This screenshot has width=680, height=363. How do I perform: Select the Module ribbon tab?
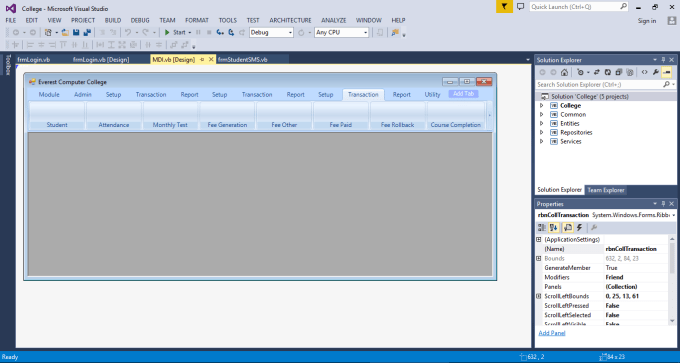pyautogui.click(x=49, y=95)
